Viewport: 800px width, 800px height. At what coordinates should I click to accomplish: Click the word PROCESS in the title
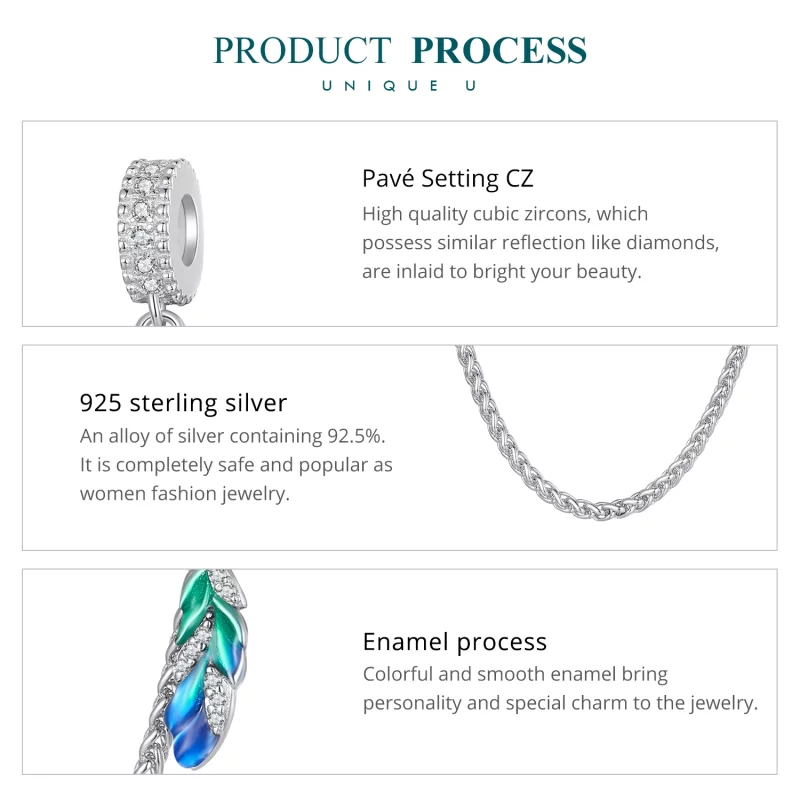tap(499, 51)
